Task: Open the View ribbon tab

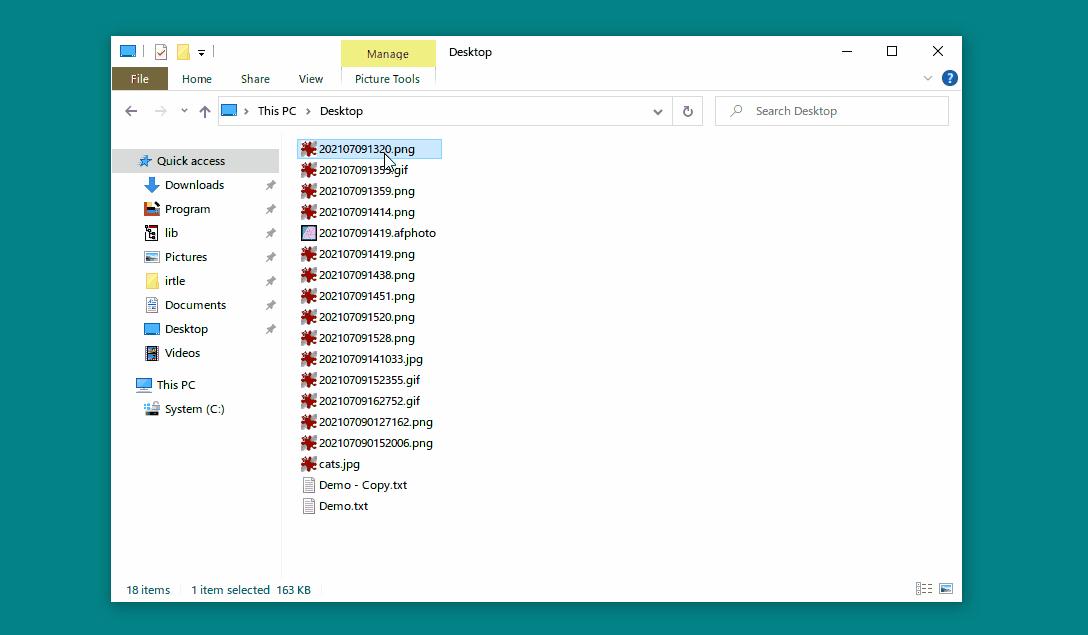Action: coord(311,79)
